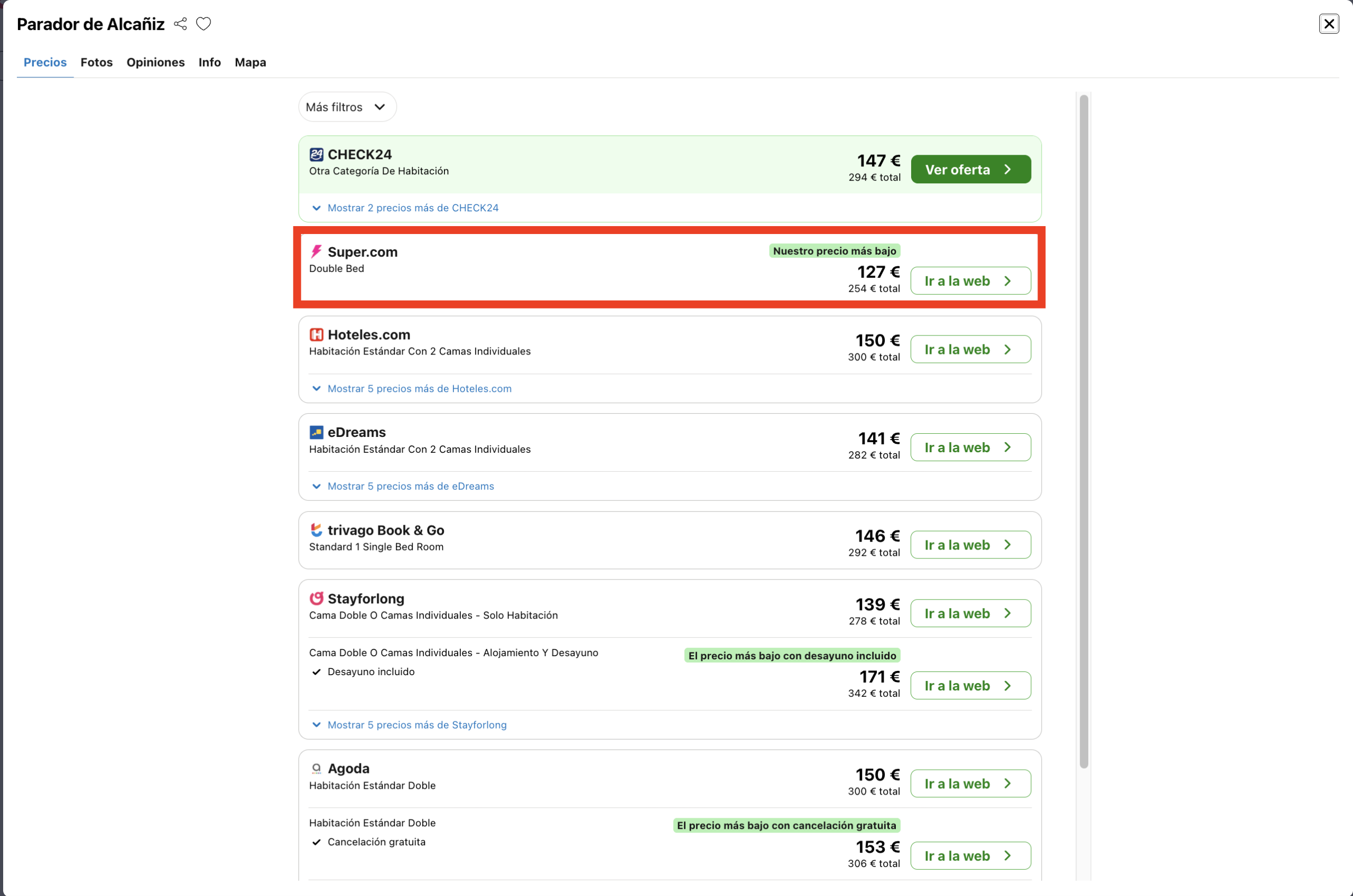Share the Parador de Alcañiz listing
The image size is (1353, 896).
coord(180,24)
